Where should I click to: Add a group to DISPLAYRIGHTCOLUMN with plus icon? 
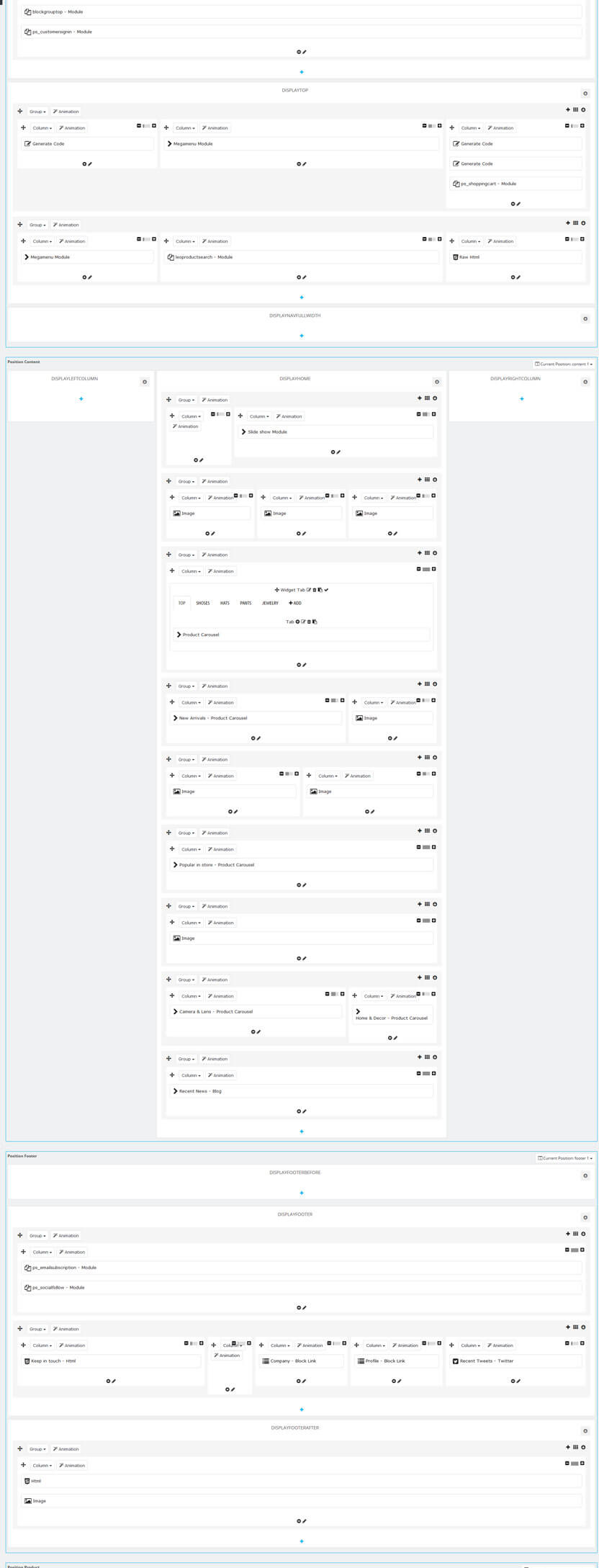(x=522, y=399)
